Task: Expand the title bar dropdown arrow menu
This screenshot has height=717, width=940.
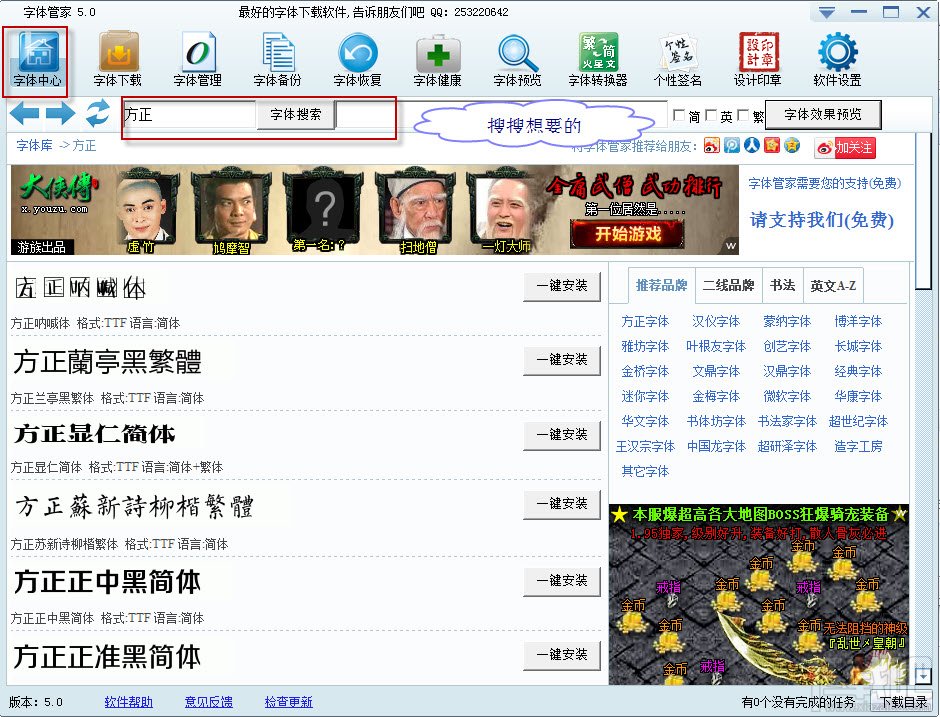Action: point(827,13)
